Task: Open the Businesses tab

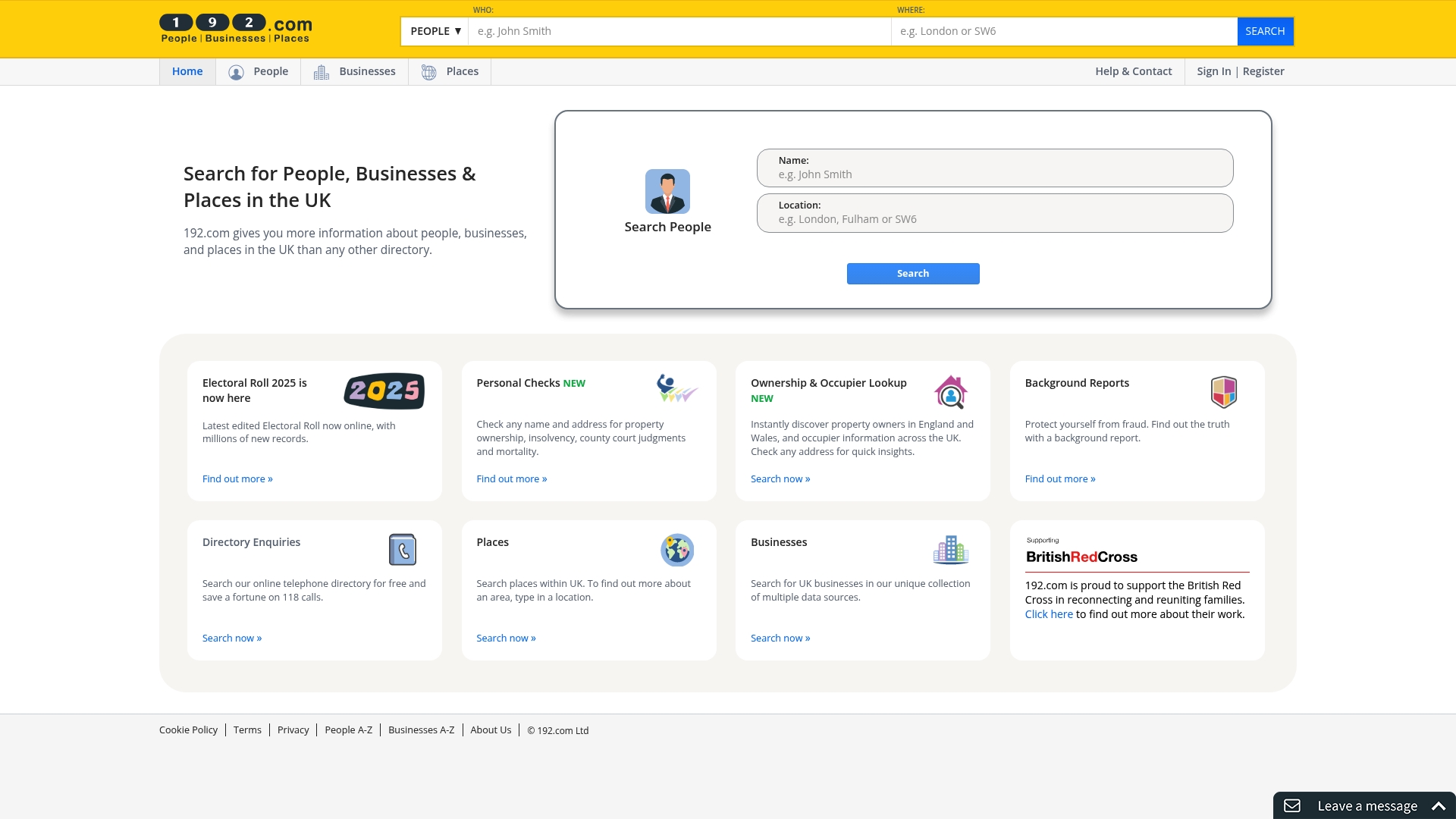Action: (x=355, y=71)
